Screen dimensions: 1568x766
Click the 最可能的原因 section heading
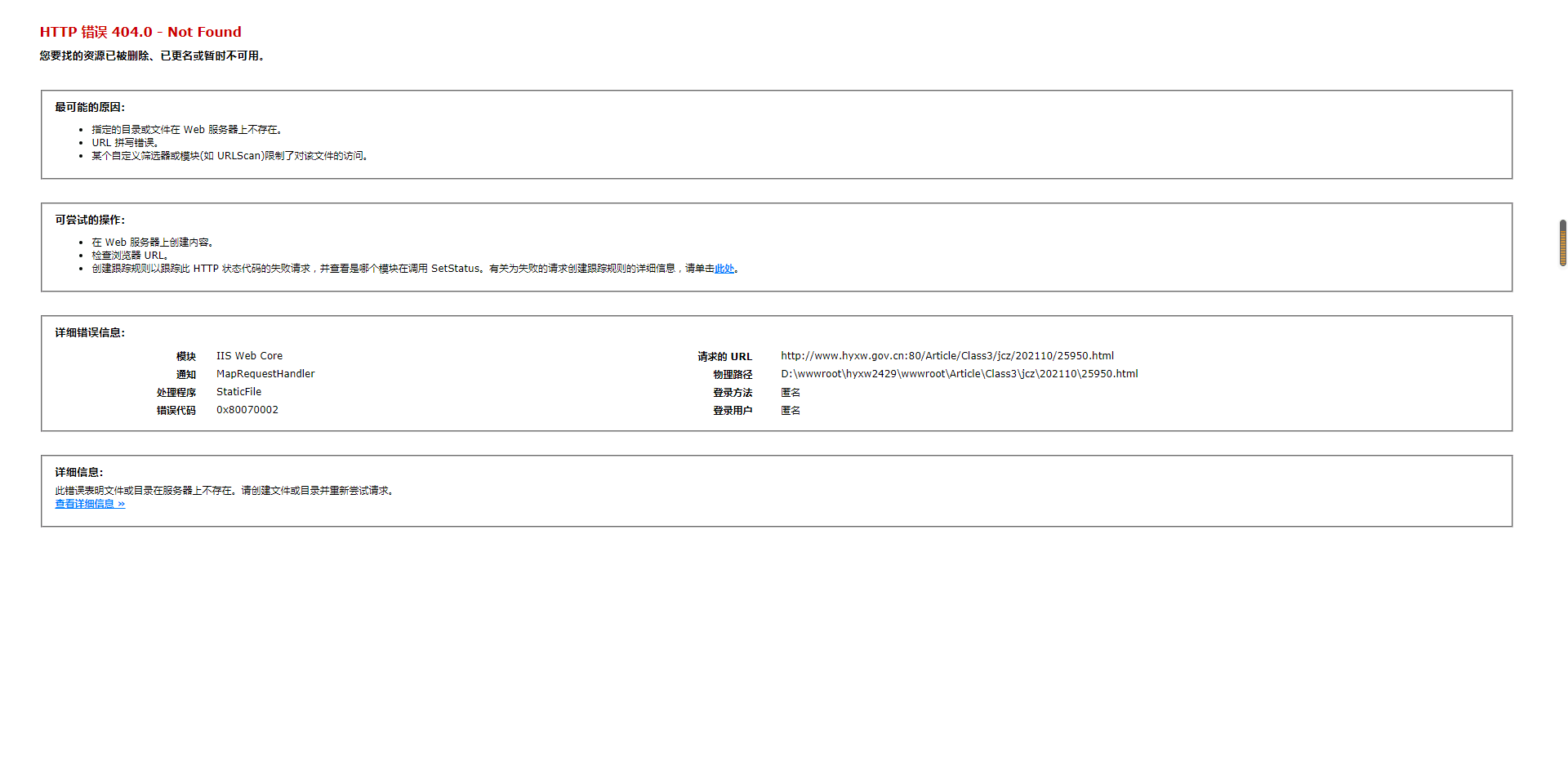pyautogui.click(x=90, y=107)
